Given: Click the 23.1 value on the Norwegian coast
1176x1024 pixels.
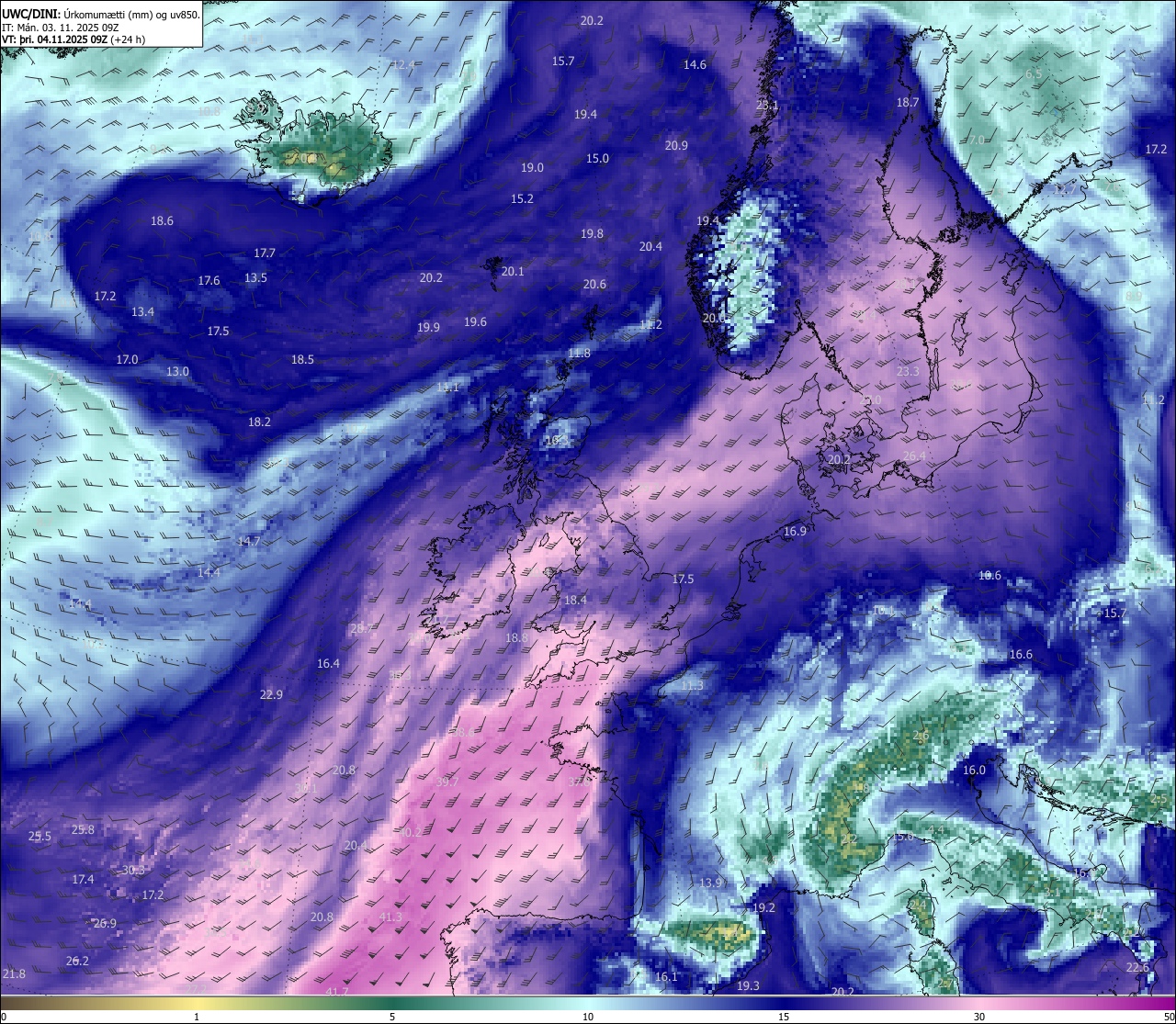Looking at the screenshot, I should tap(767, 105).
